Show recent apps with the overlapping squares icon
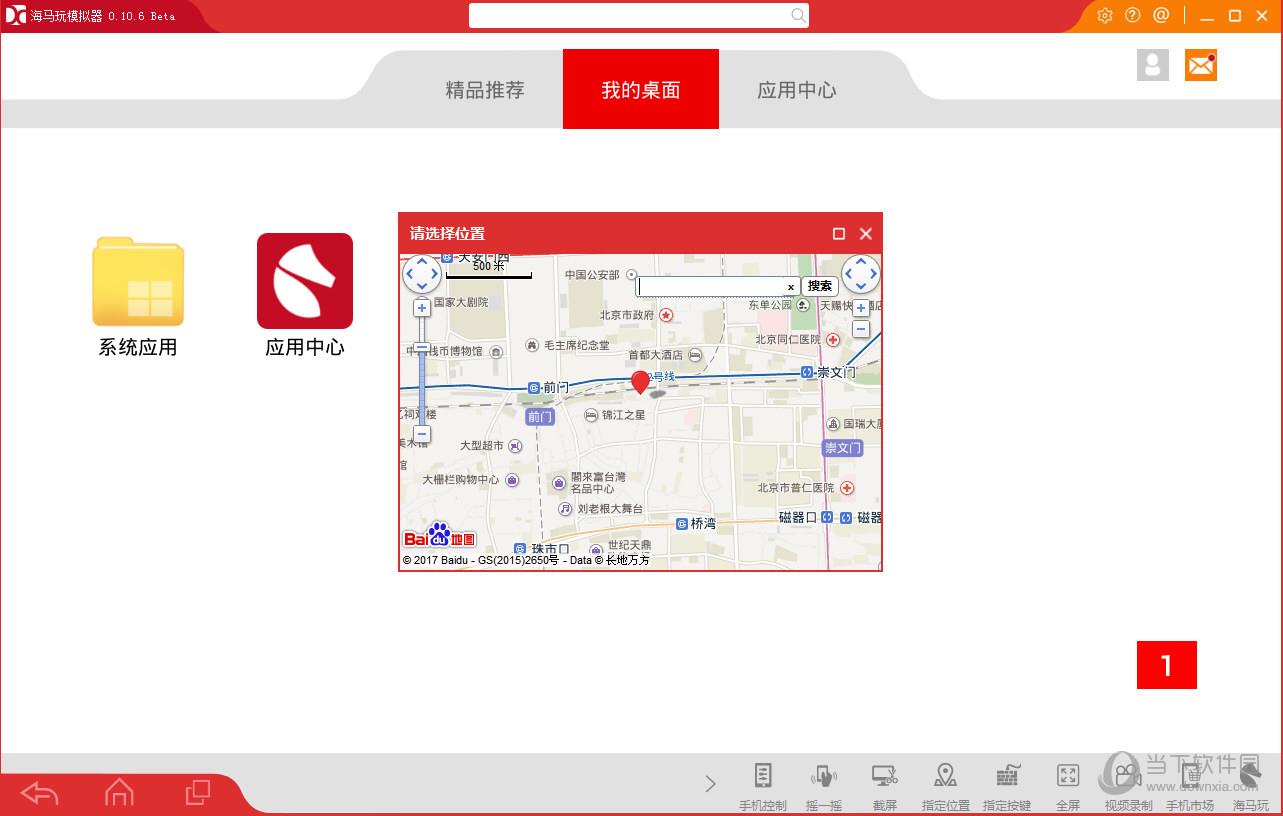 coord(198,793)
